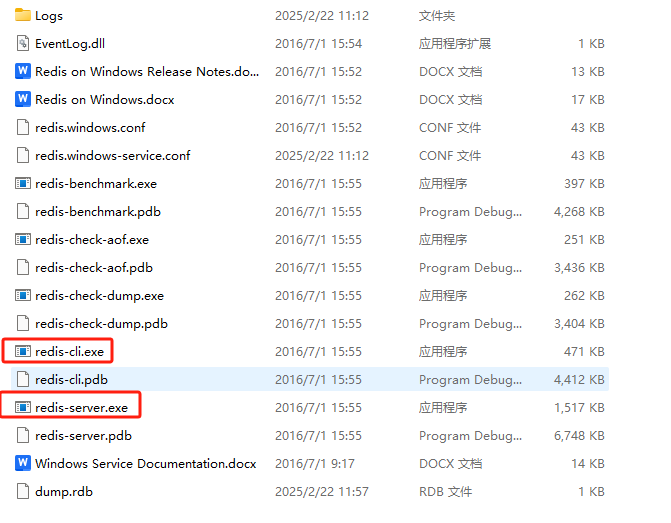Click redis-check-aof.exe application icon

23,239
